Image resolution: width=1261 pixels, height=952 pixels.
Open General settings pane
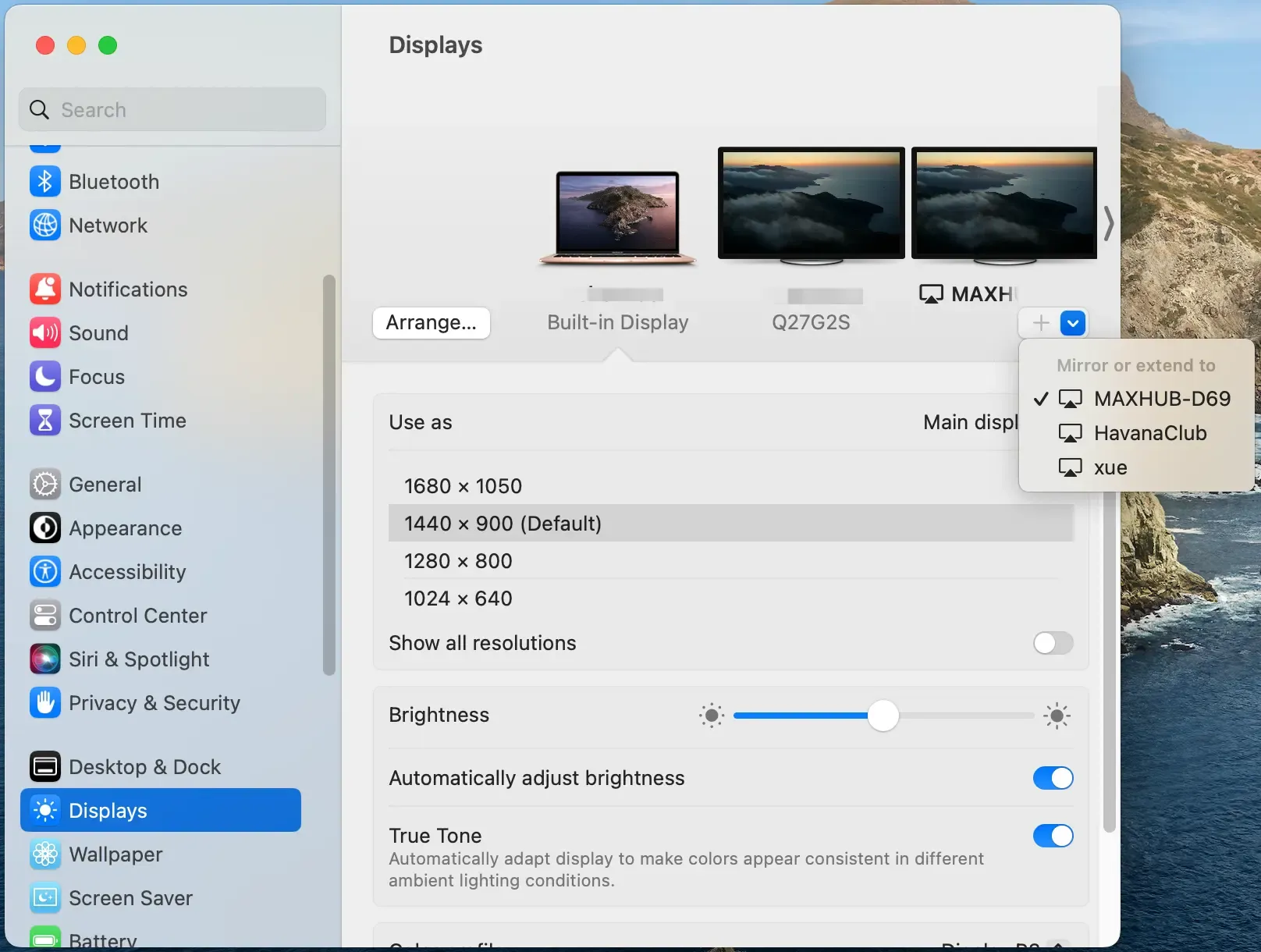(161, 485)
